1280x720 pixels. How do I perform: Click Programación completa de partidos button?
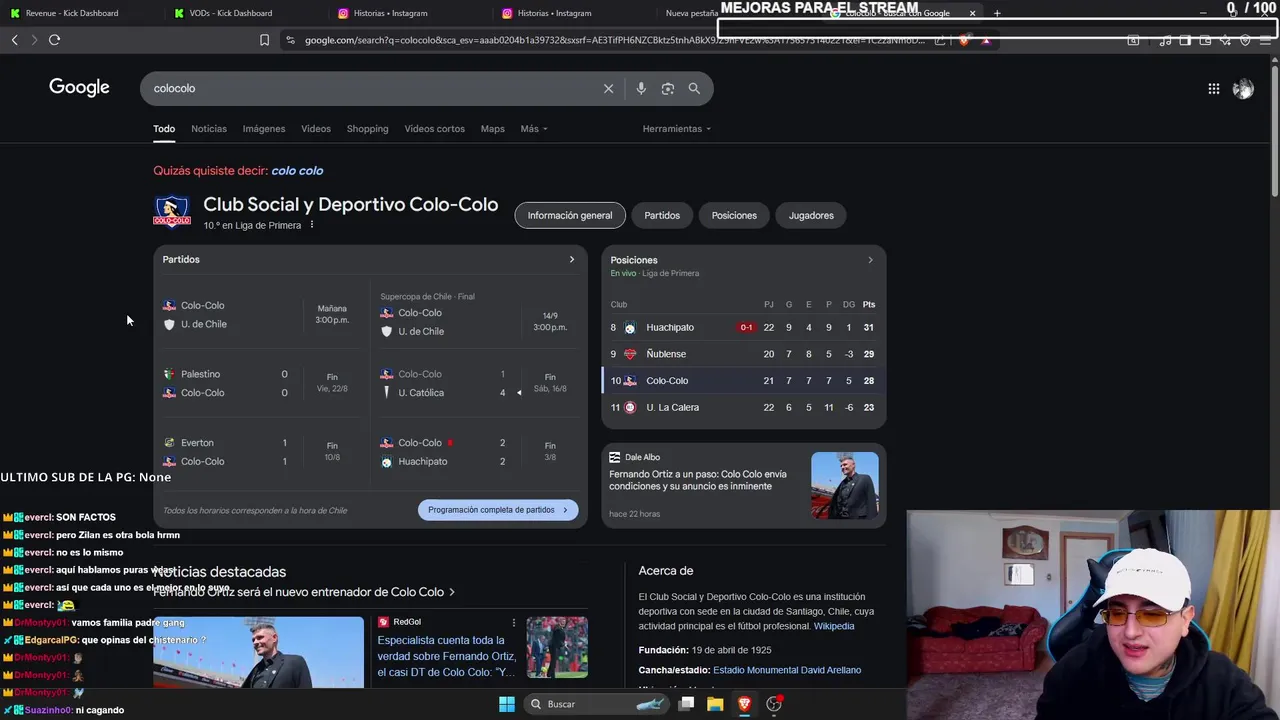click(498, 510)
